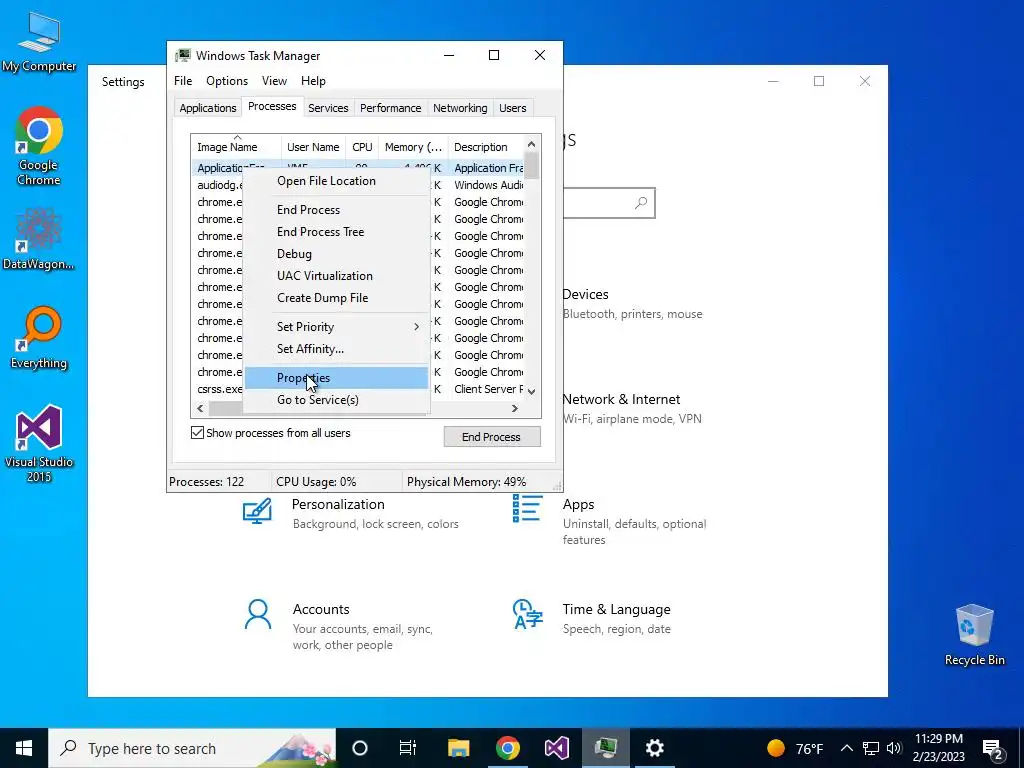Click the Personalization icon in Settings

(257, 511)
